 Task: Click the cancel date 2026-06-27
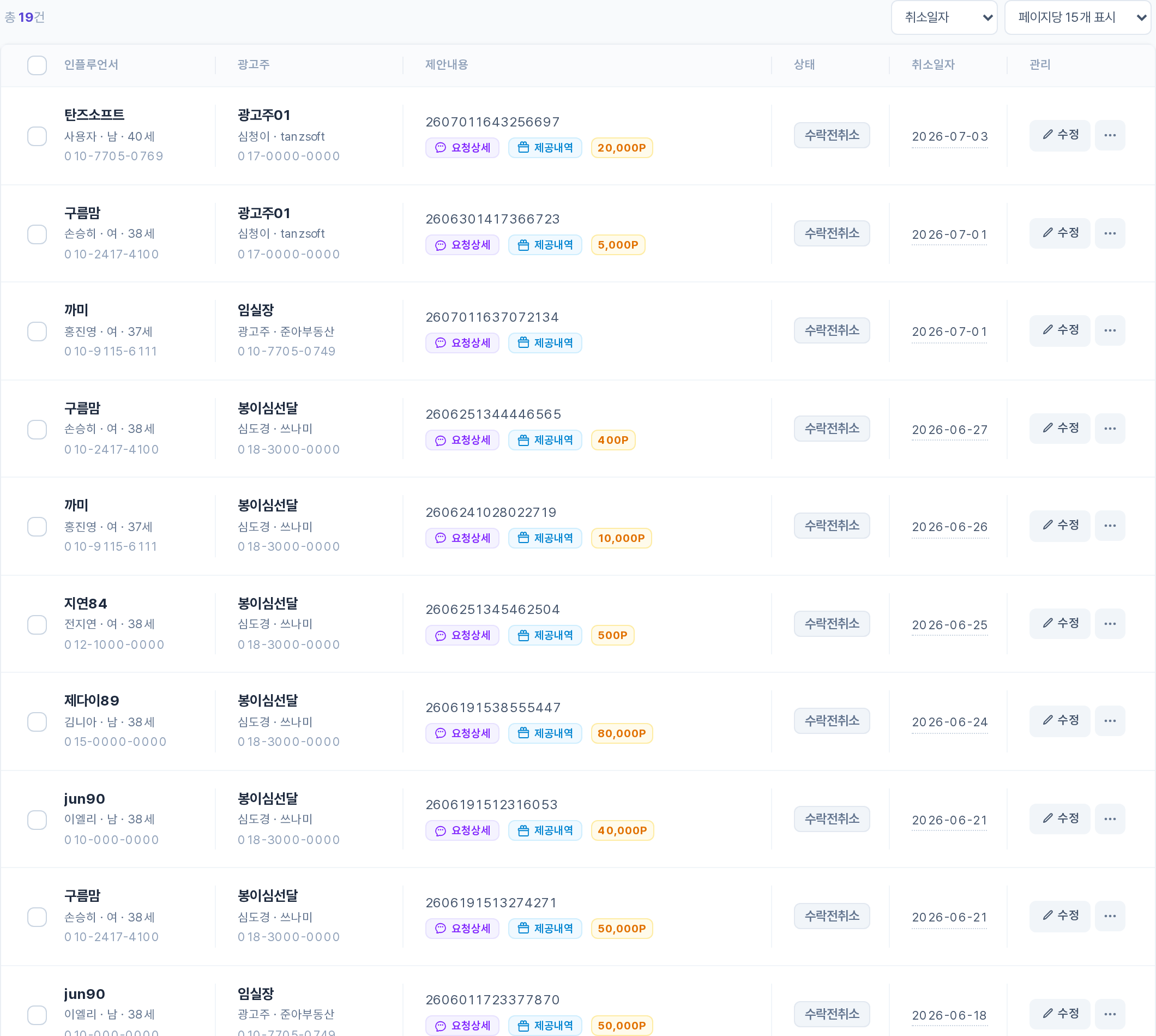[x=949, y=430]
